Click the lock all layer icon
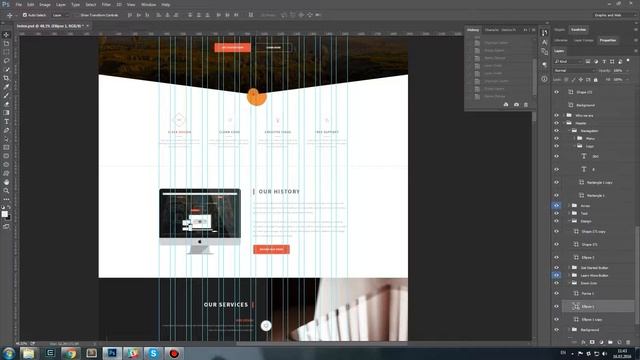Image resolution: width=640 pixels, height=360 pixels. click(x=596, y=80)
